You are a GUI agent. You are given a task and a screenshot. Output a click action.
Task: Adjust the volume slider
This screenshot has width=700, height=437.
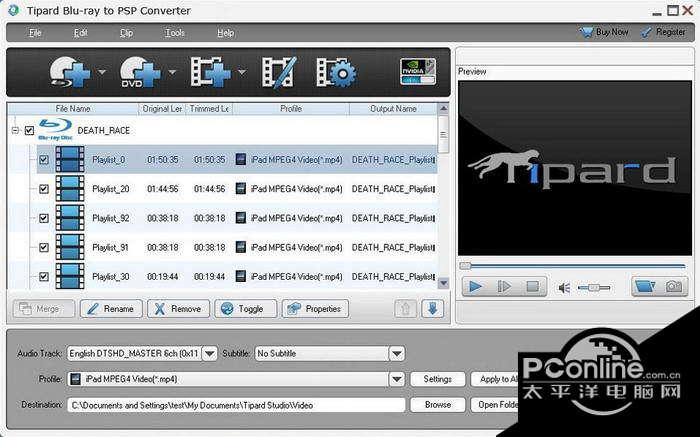tap(594, 288)
